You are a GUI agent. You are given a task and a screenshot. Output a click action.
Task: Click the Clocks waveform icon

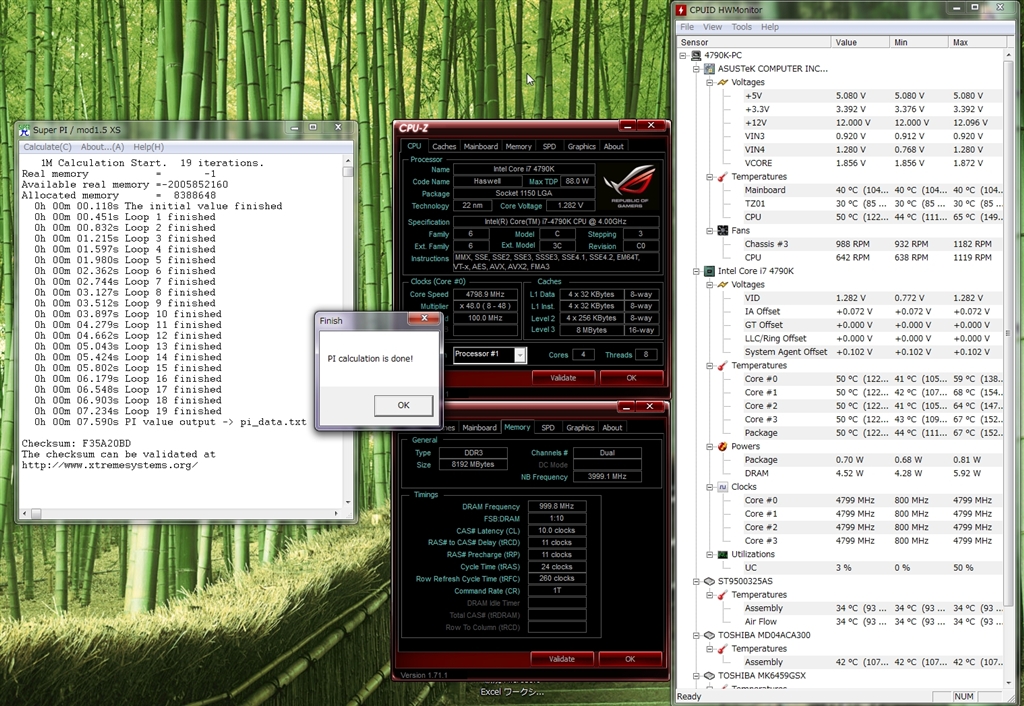[x=722, y=487]
